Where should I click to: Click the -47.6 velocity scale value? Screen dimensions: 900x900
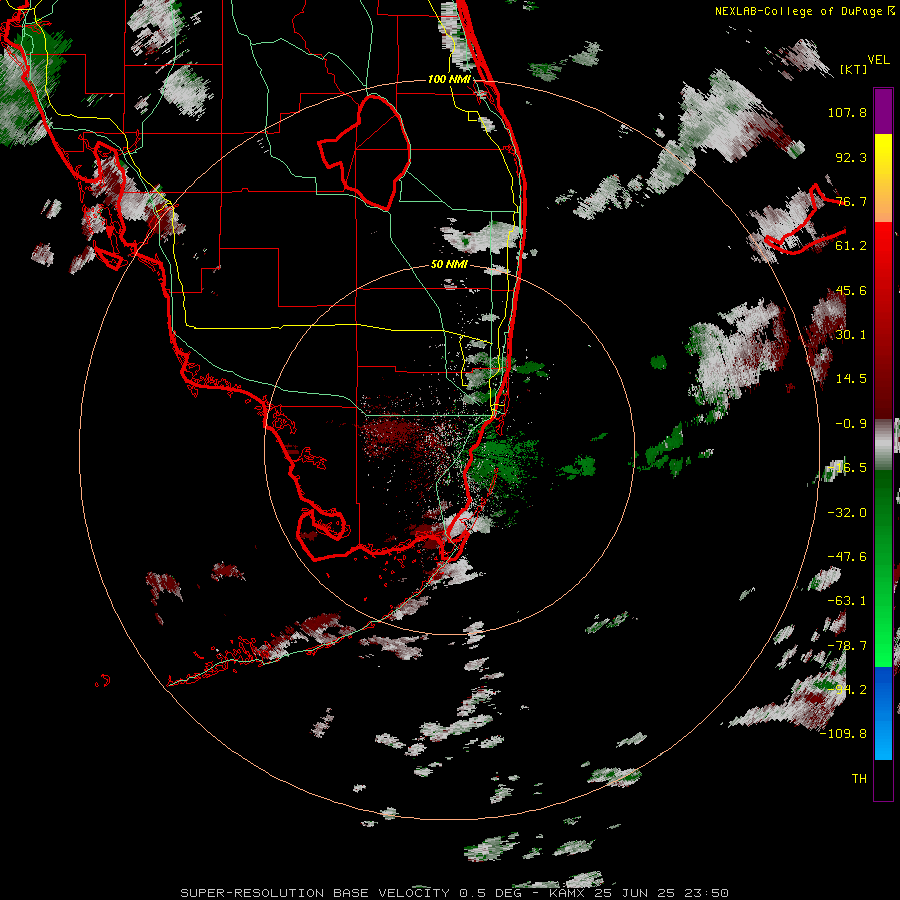[847, 557]
